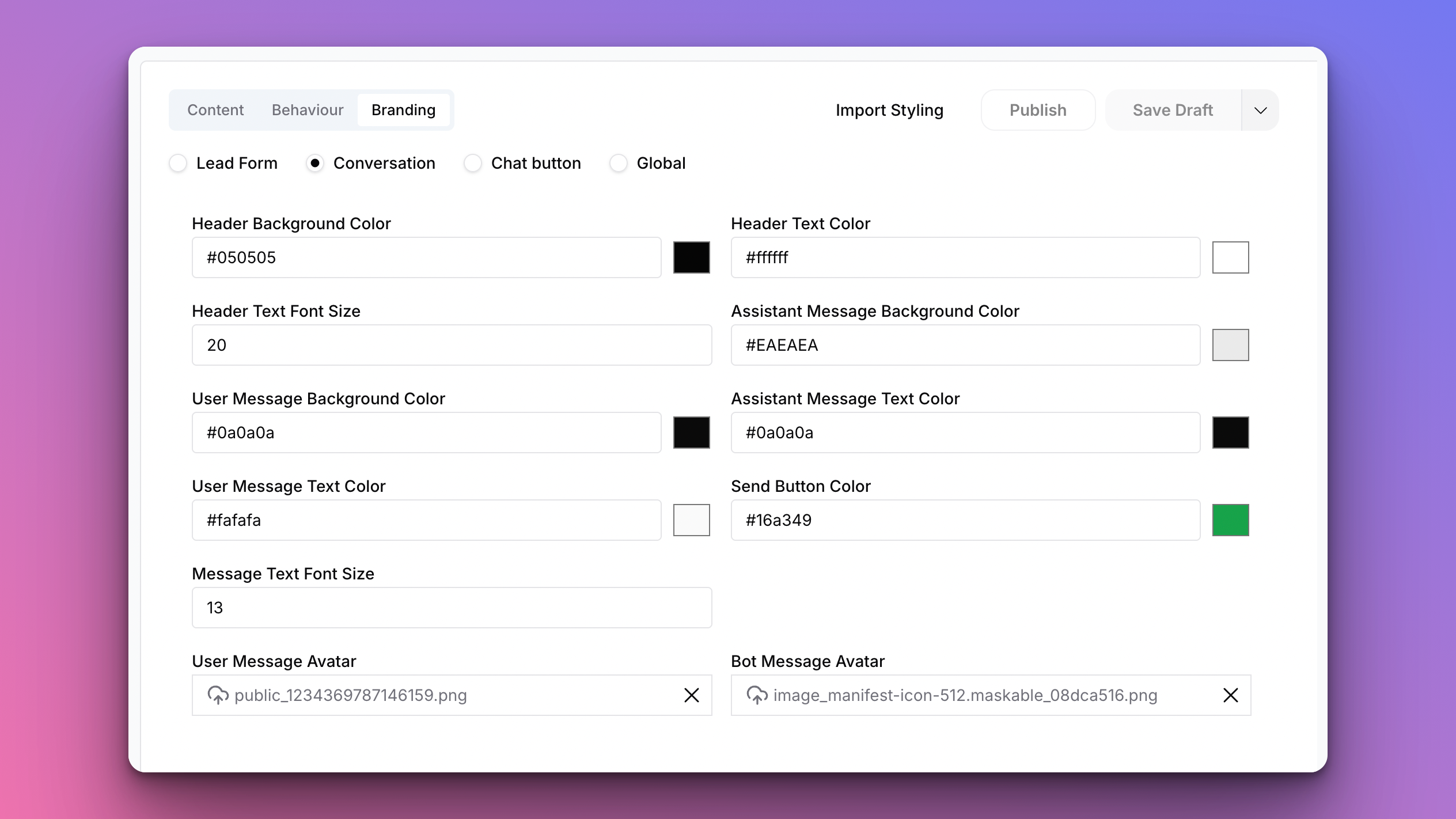Screen dimensions: 1456x819
Task: Clear the Bot Message Avatar image file
Action: click(1230, 695)
